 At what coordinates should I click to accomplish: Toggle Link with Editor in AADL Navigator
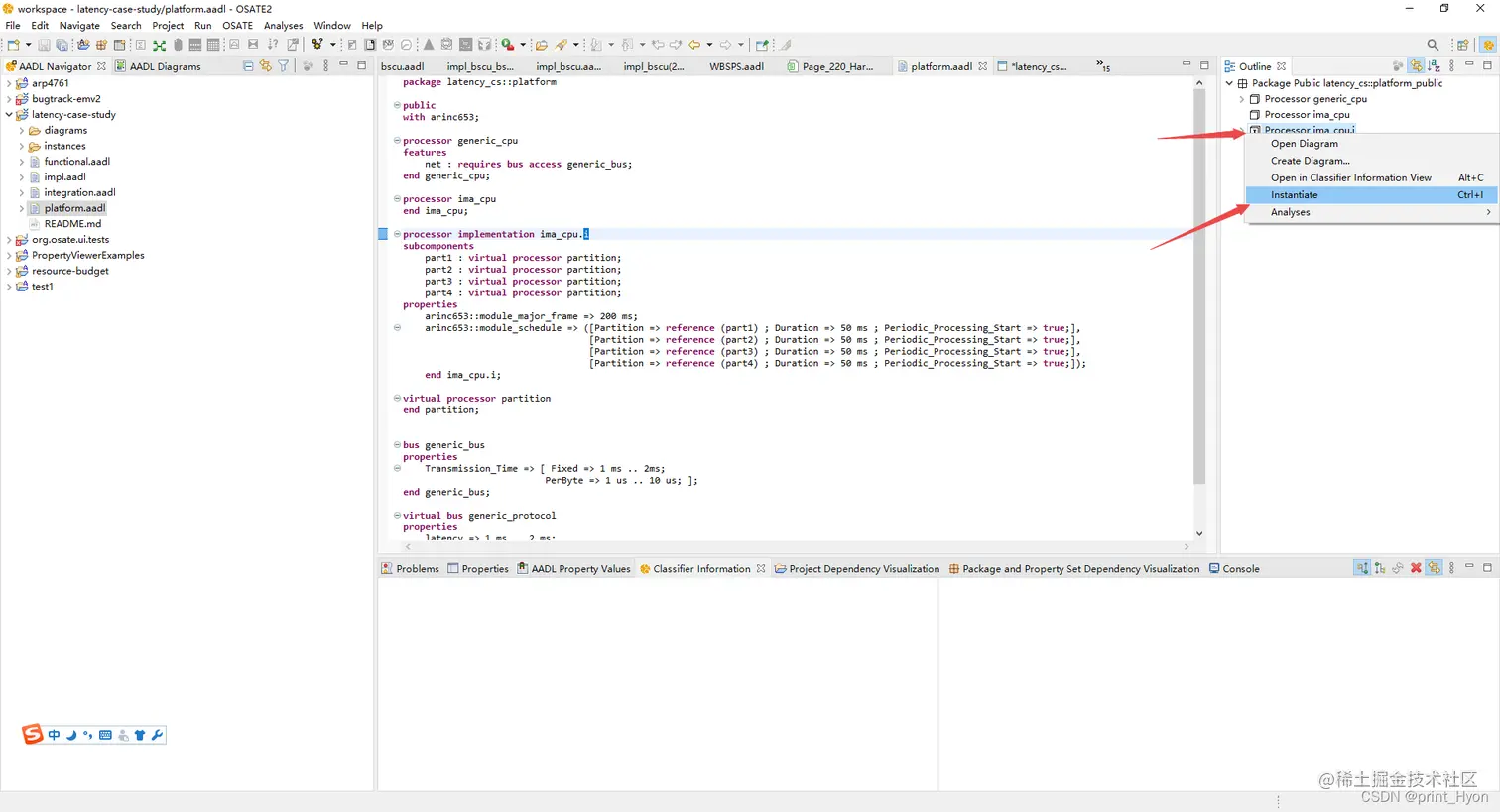pos(266,66)
